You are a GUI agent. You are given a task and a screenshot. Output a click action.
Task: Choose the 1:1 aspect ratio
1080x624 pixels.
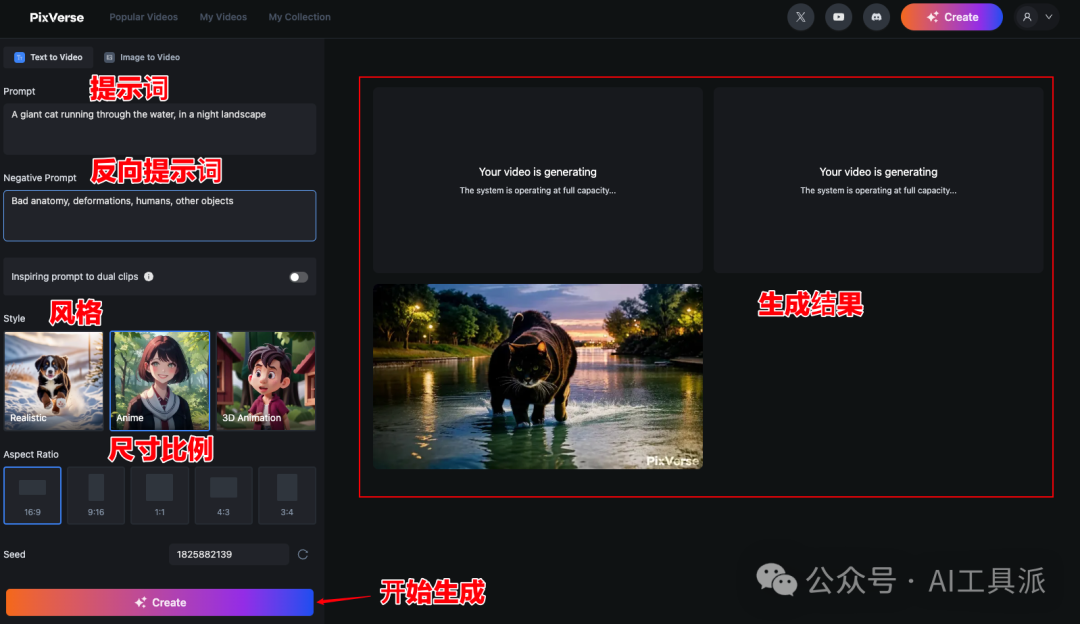160,495
